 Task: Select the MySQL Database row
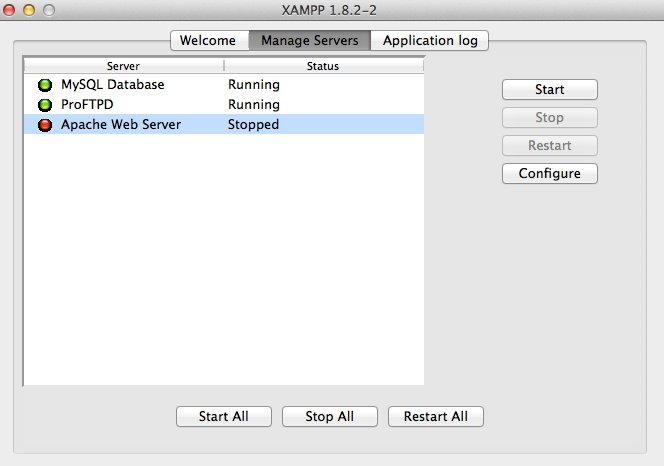224,85
